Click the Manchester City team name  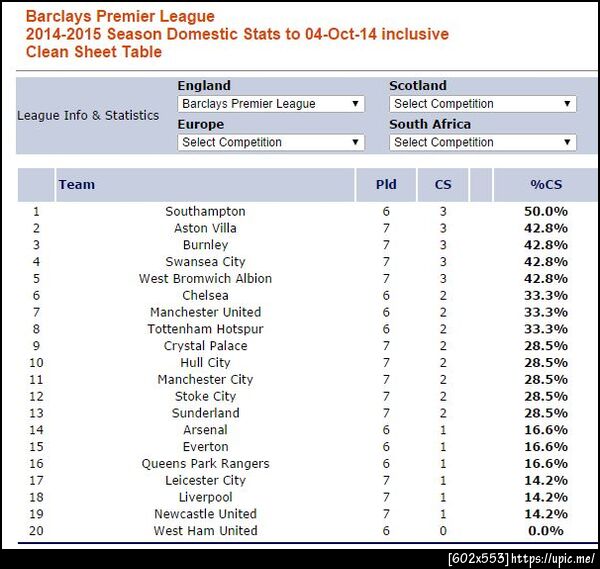[x=205, y=380]
